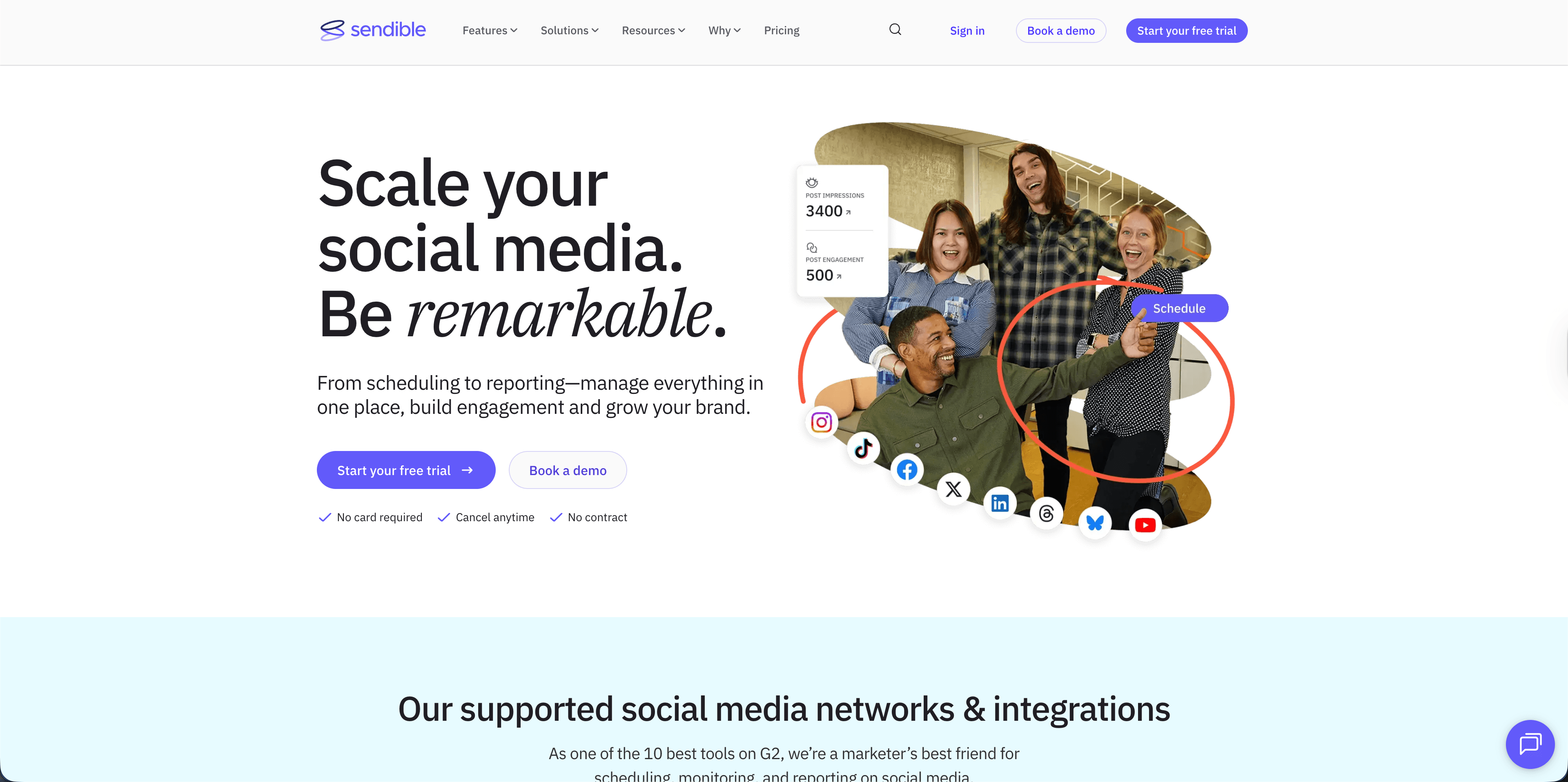The width and height of the screenshot is (1568, 782).
Task: Open the Why dropdown menu
Action: [x=724, y=31]
